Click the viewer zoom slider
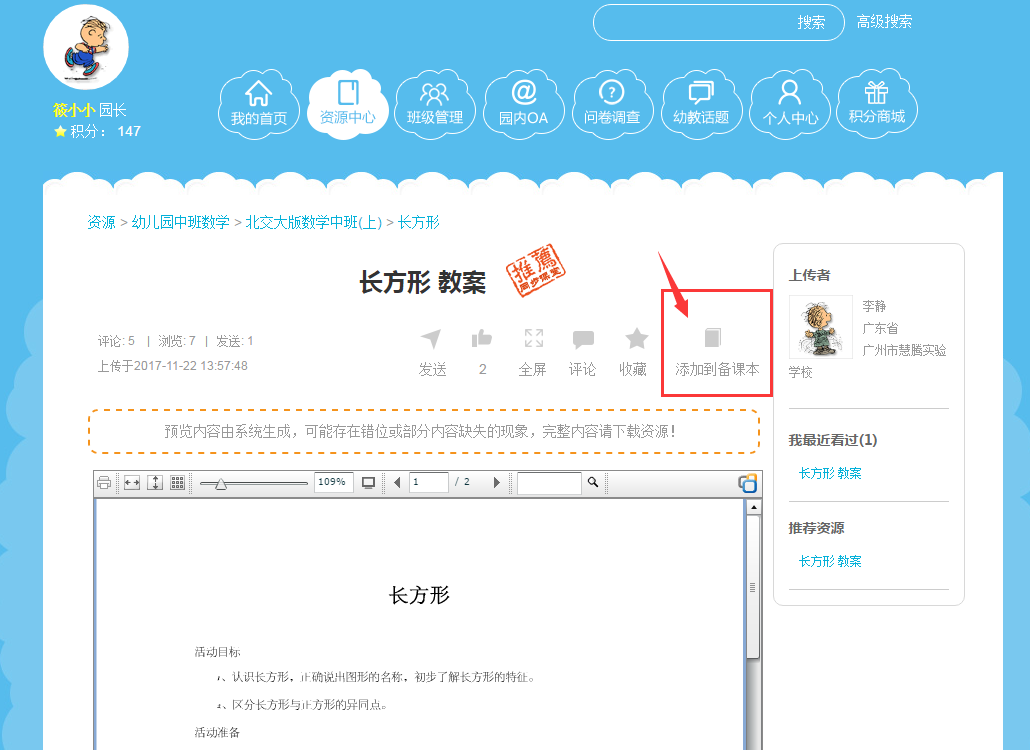 point(254,483)
